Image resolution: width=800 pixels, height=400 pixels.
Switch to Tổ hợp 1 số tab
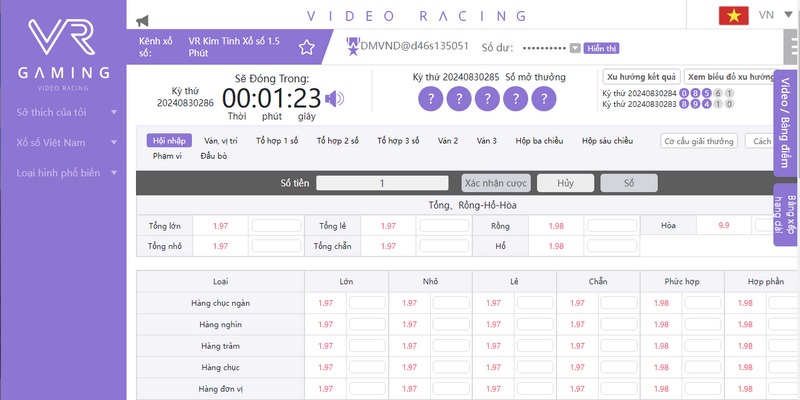[x=277, y=141]
